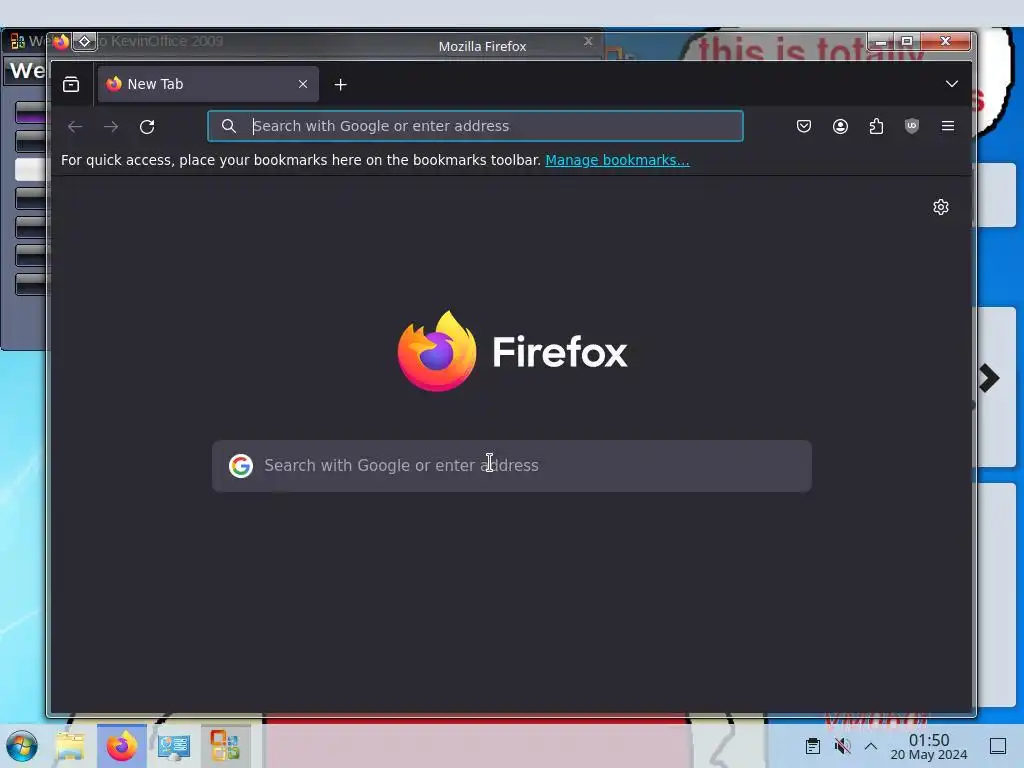Open the hamburger application menu
The image size is (1024, 768).
(x=948, y=126)
